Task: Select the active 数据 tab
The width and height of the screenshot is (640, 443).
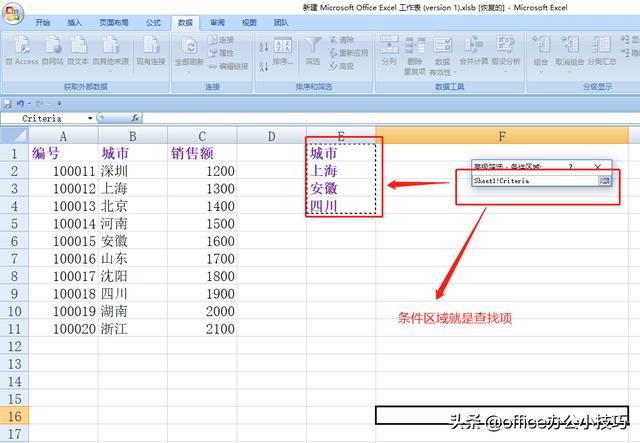Action: tap(185, 23)
